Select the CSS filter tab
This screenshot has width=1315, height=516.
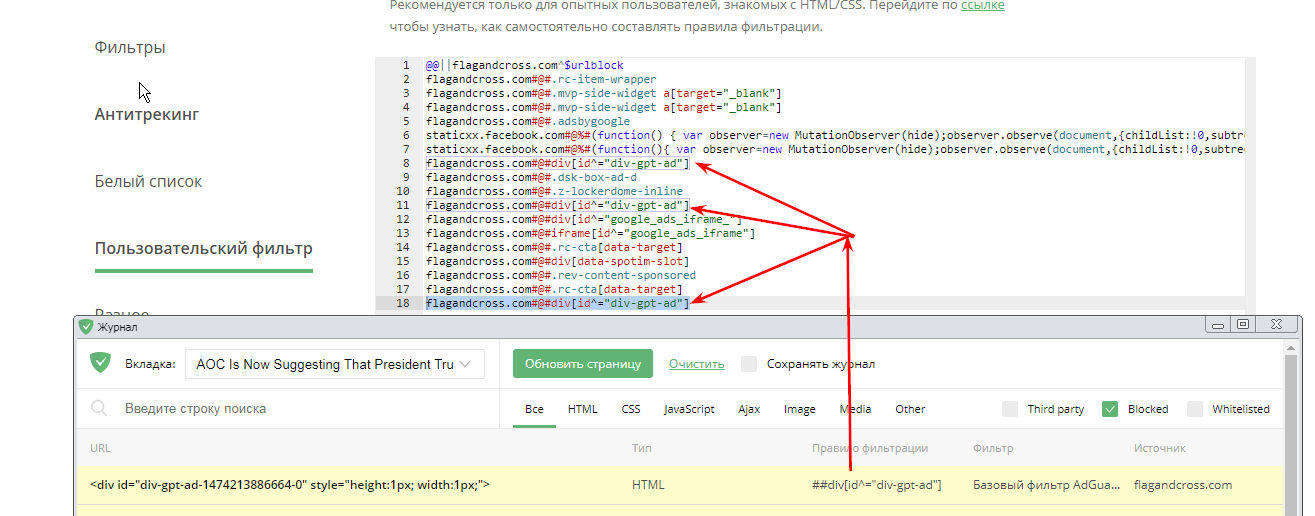[x=631, y=409]
